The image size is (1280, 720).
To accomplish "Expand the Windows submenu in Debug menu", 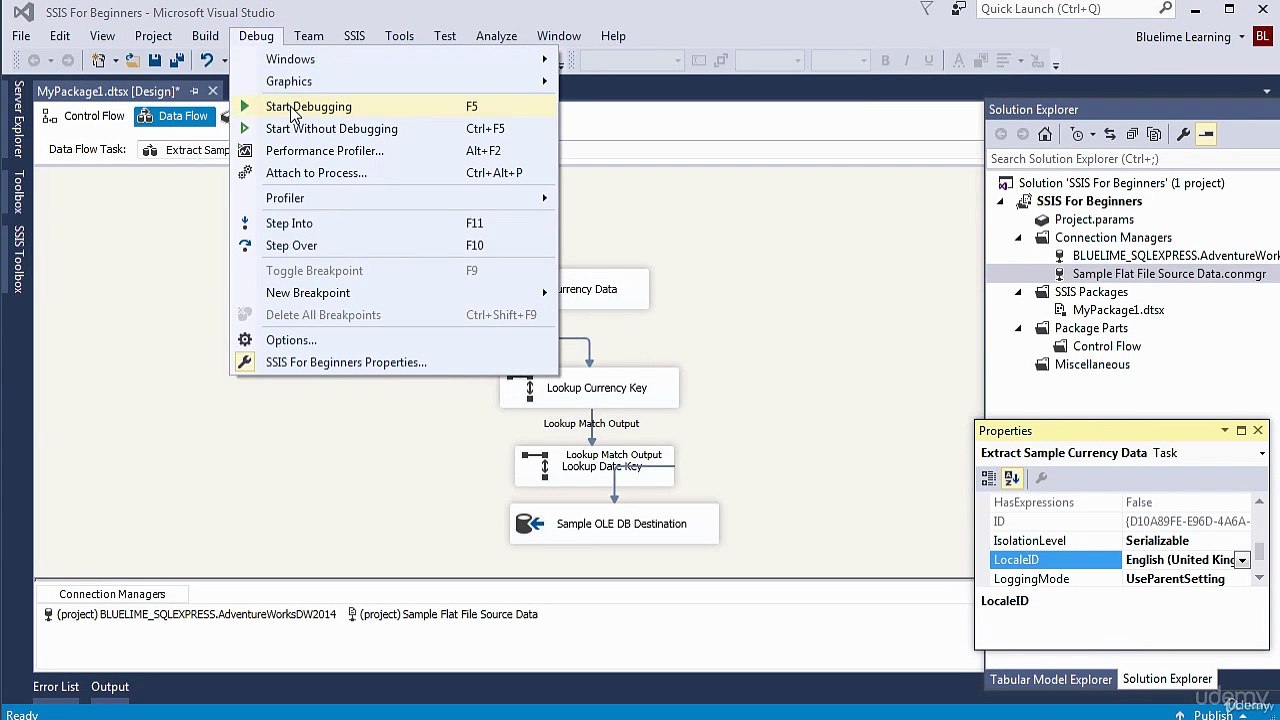I will tap(395, 59).
